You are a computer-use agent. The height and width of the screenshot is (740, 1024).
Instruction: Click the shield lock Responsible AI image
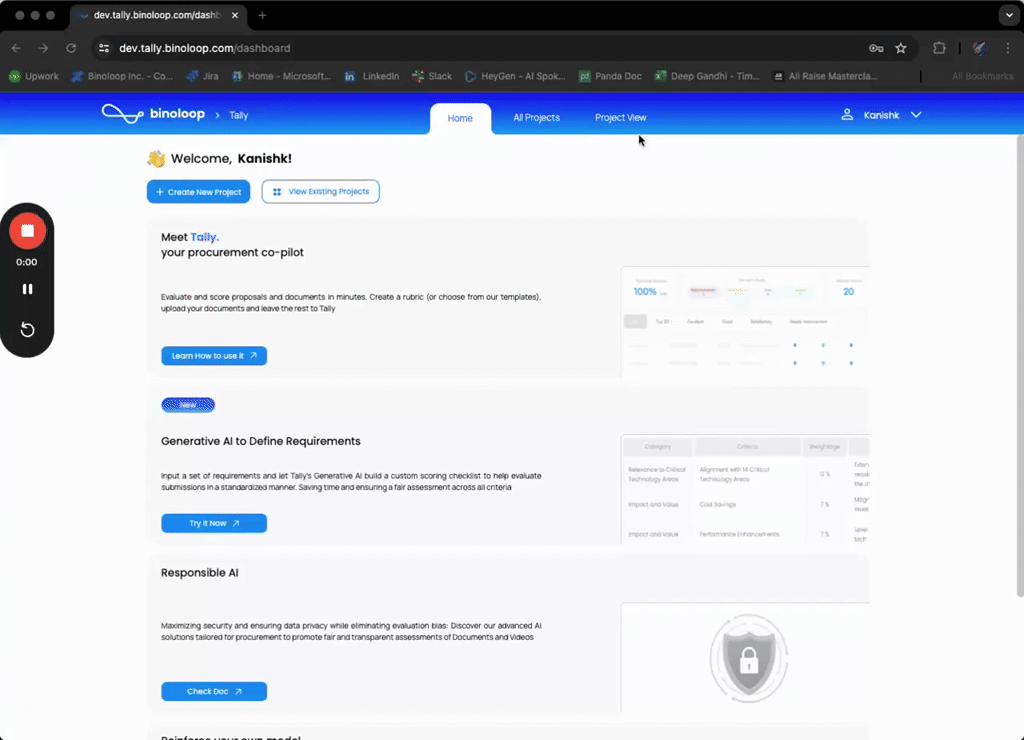point(748,658)
